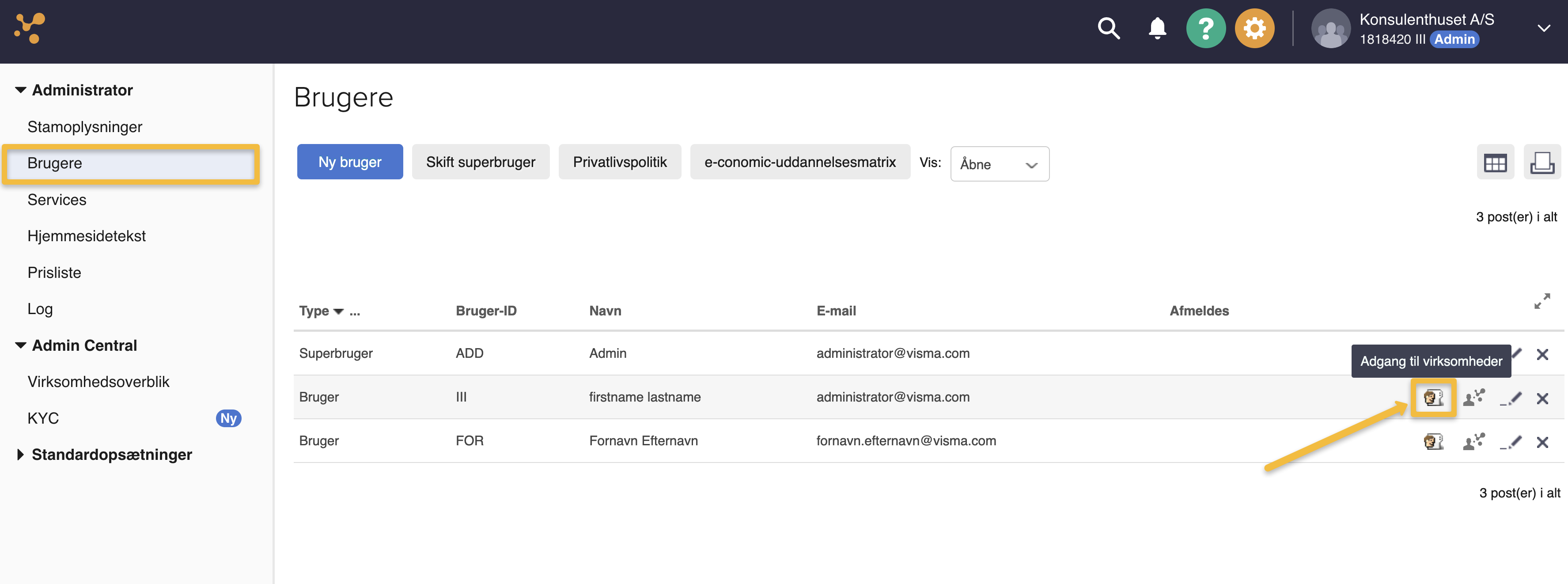Click the Ny bruger button
The image size is (1568, 584).
[x=349, y=162]
